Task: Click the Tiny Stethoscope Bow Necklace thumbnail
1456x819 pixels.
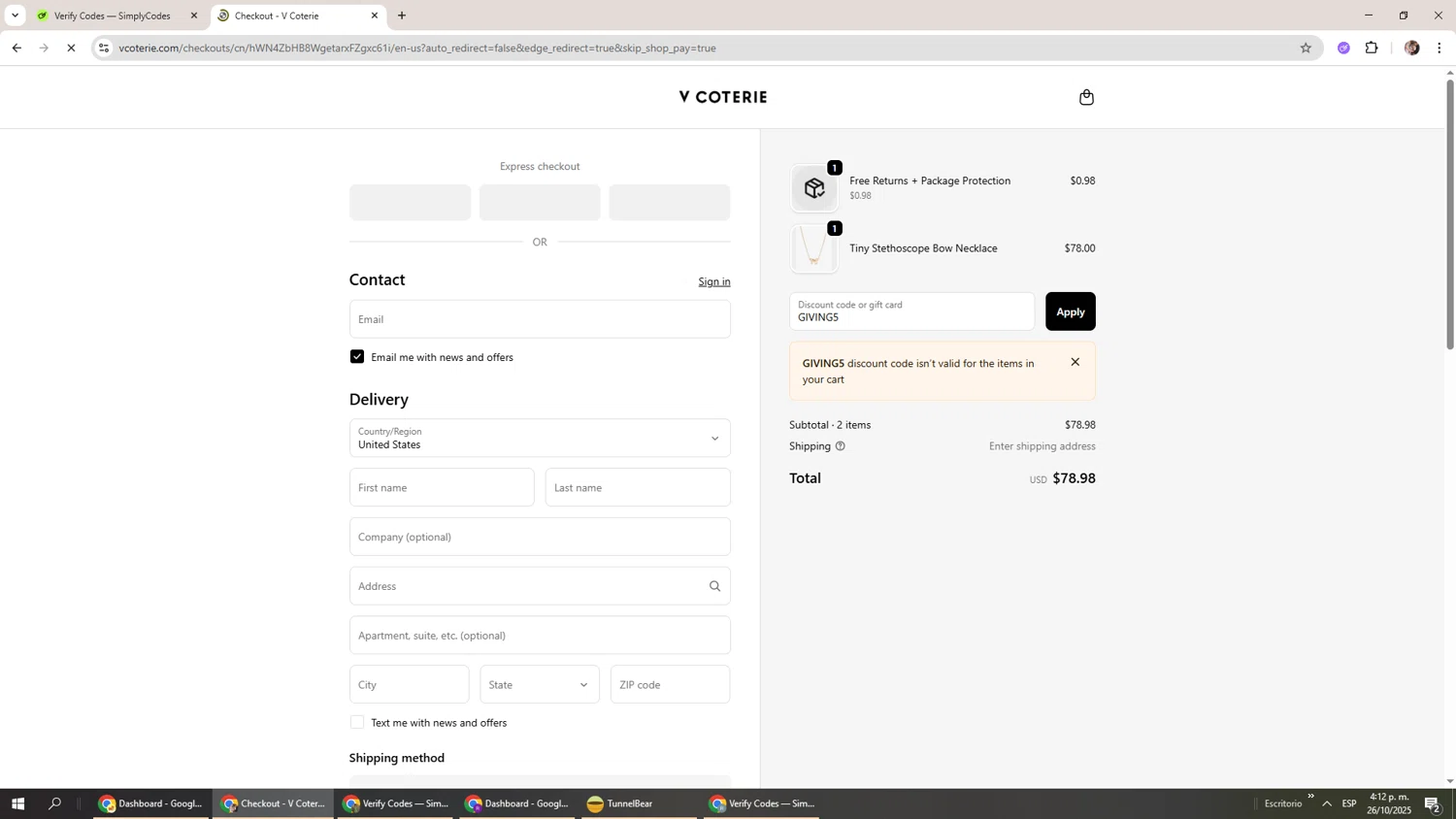Action: tap(814, 249)
